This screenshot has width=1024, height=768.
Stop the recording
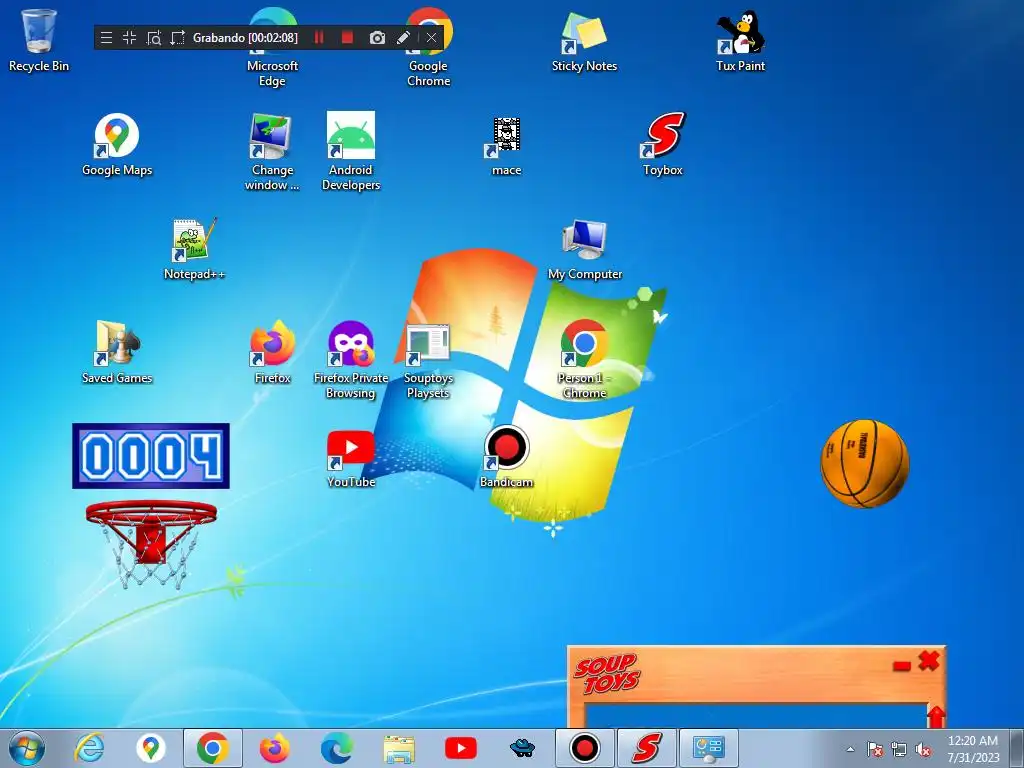coord(347,38)
